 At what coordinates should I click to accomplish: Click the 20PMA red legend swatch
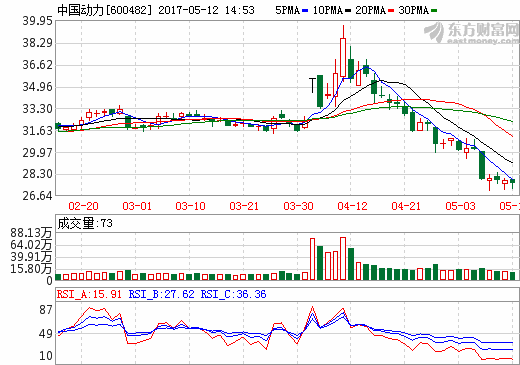tap(391, 11)
